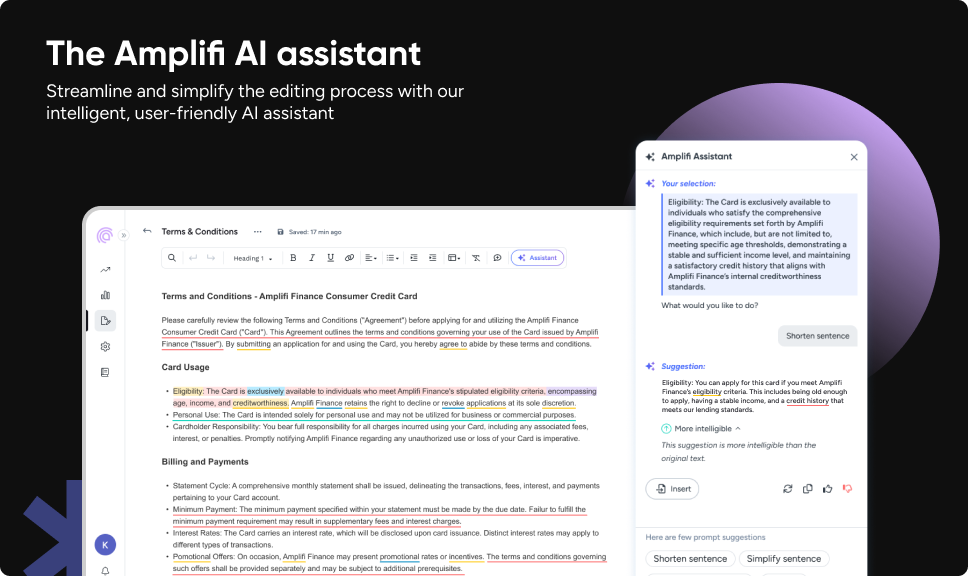Choose Shorten sentence prompt suggestion chip
This screenshot has width=968, height=576.
pos(690,559)
